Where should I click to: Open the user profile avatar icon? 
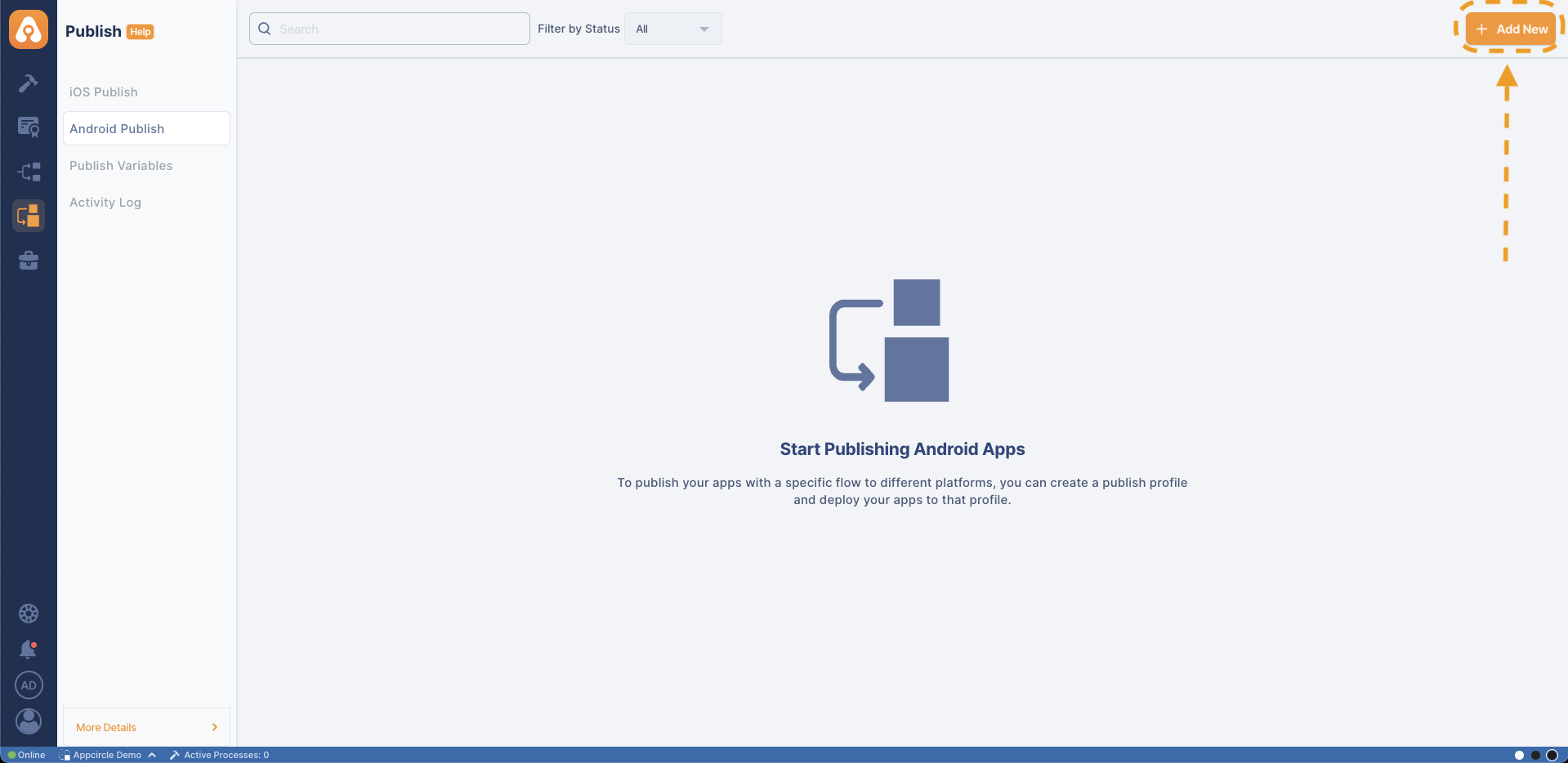(x=29, y=721)
